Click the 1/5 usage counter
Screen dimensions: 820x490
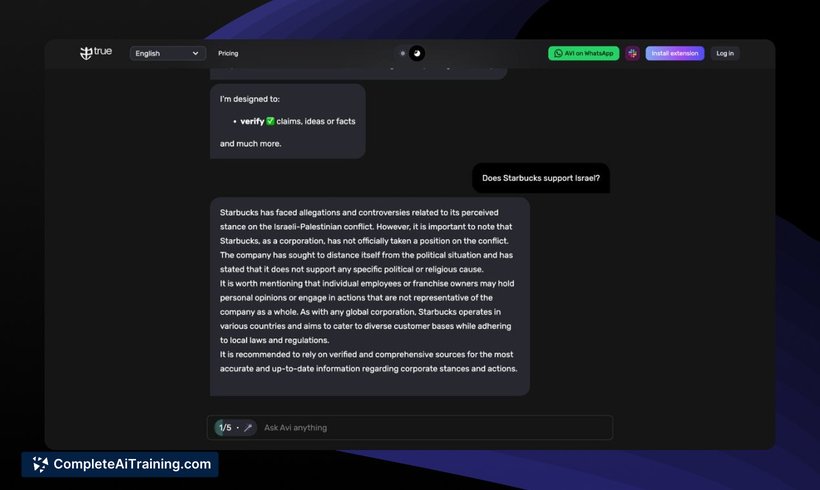(225, 428)
